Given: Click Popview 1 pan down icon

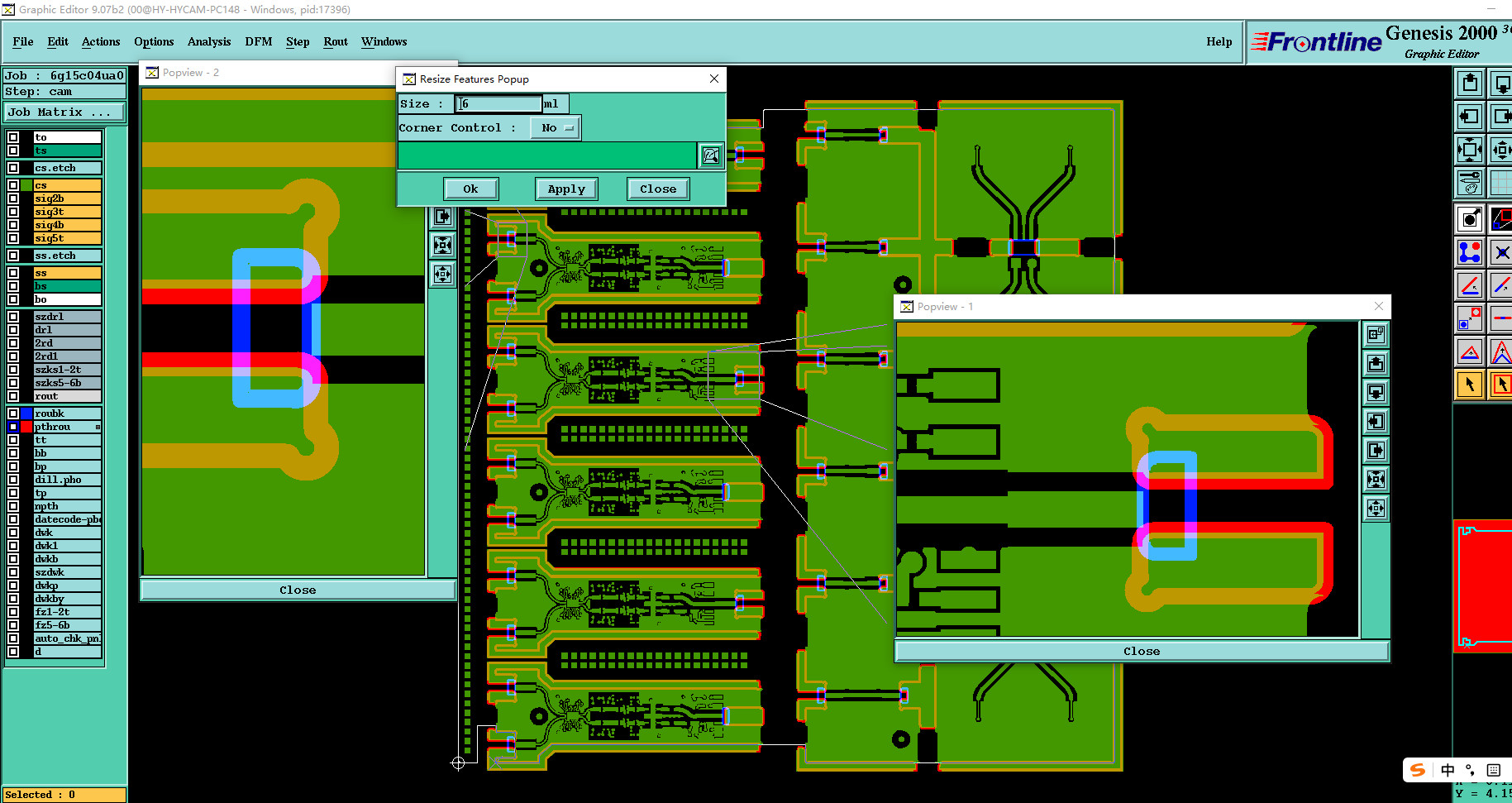Looking at the screenshot, I should [1376, 393].
